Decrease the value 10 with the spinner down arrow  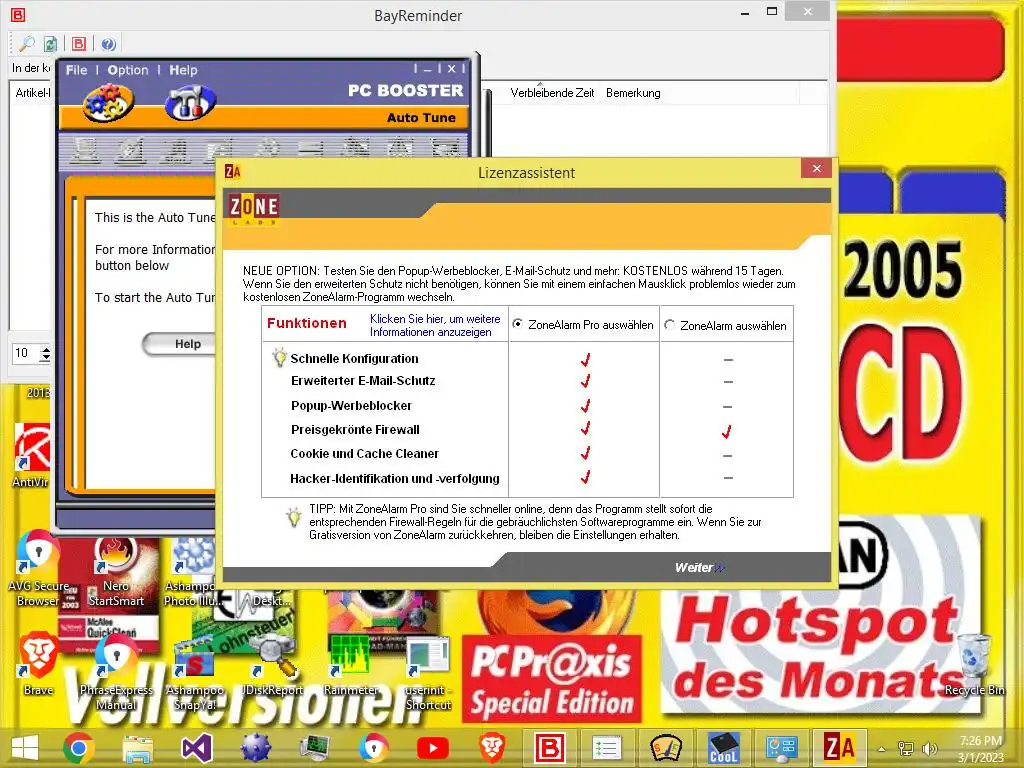point(45,358)
